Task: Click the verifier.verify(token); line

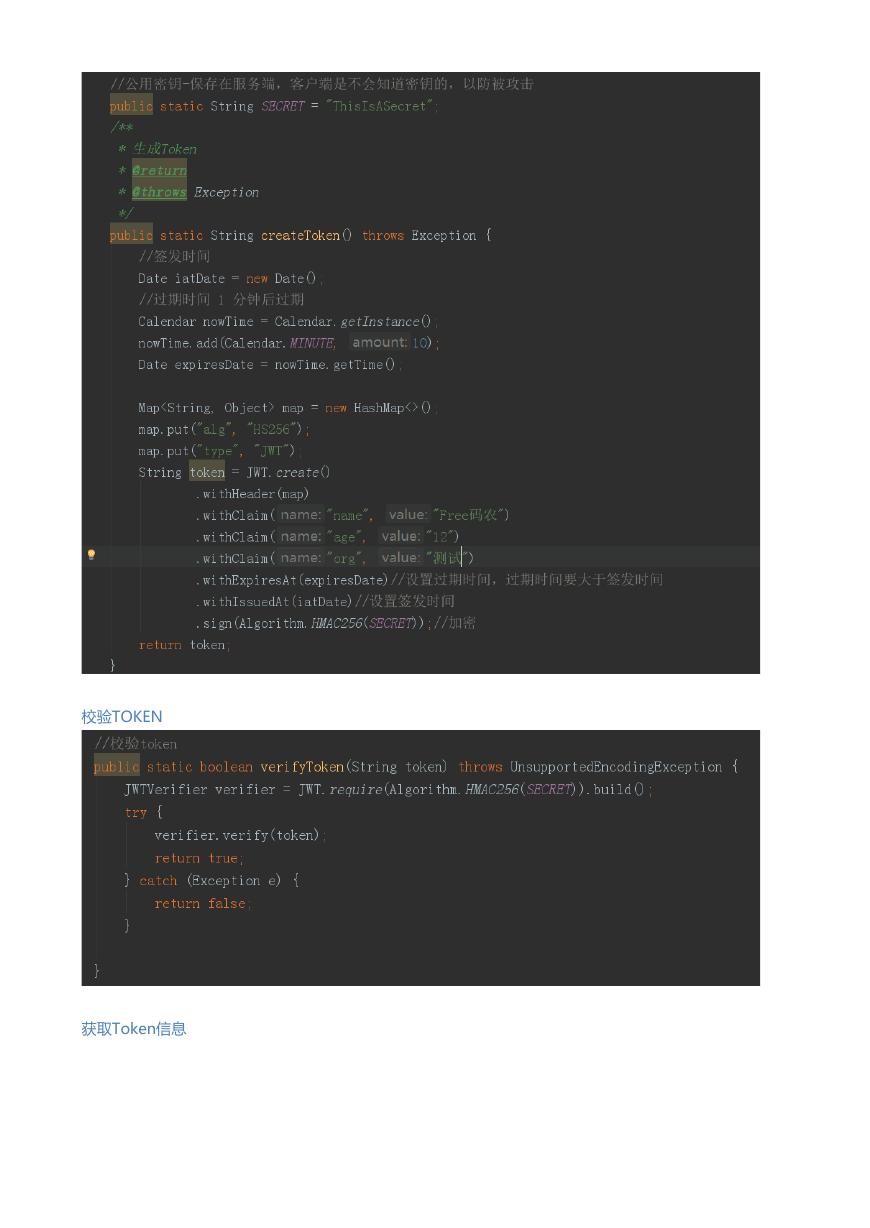Action: (241, 835)
